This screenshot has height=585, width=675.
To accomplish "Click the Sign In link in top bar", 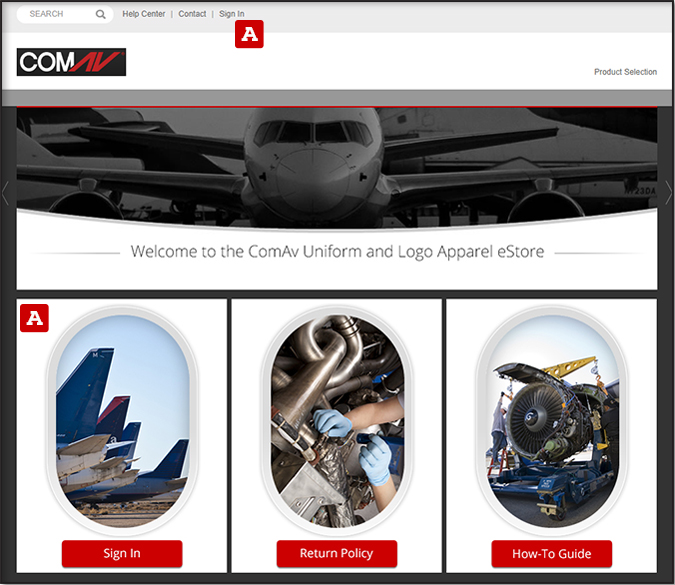I will click(232, 14).
